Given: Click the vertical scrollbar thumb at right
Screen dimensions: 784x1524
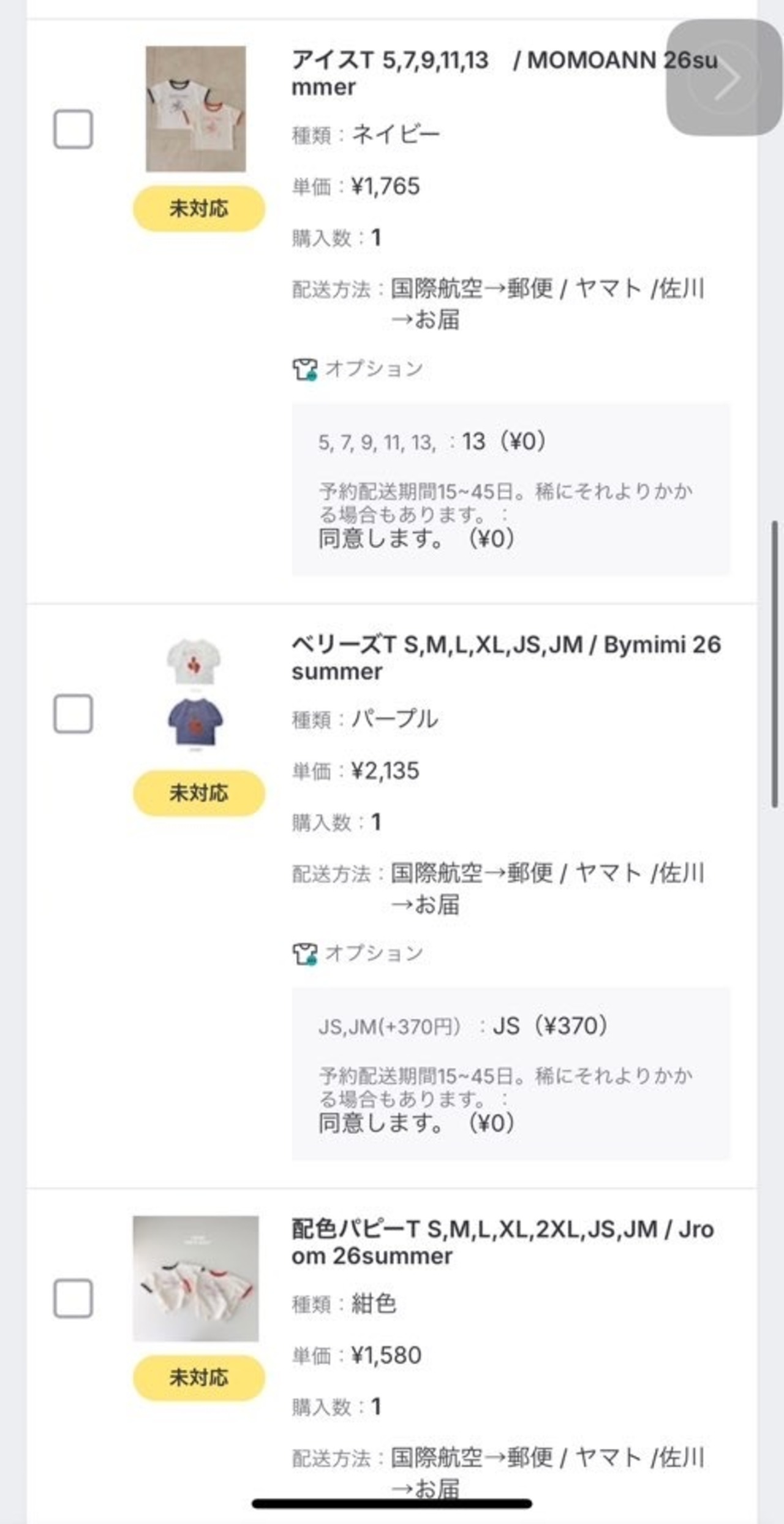Looking at the screenshot, I should (775, 665).
